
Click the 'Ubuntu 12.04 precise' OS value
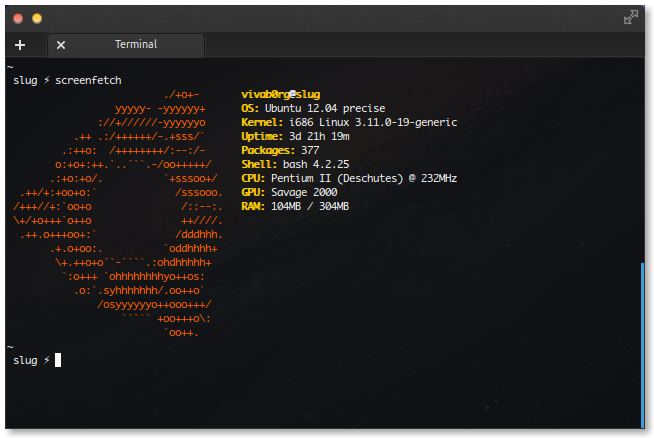tap(325, 108)
